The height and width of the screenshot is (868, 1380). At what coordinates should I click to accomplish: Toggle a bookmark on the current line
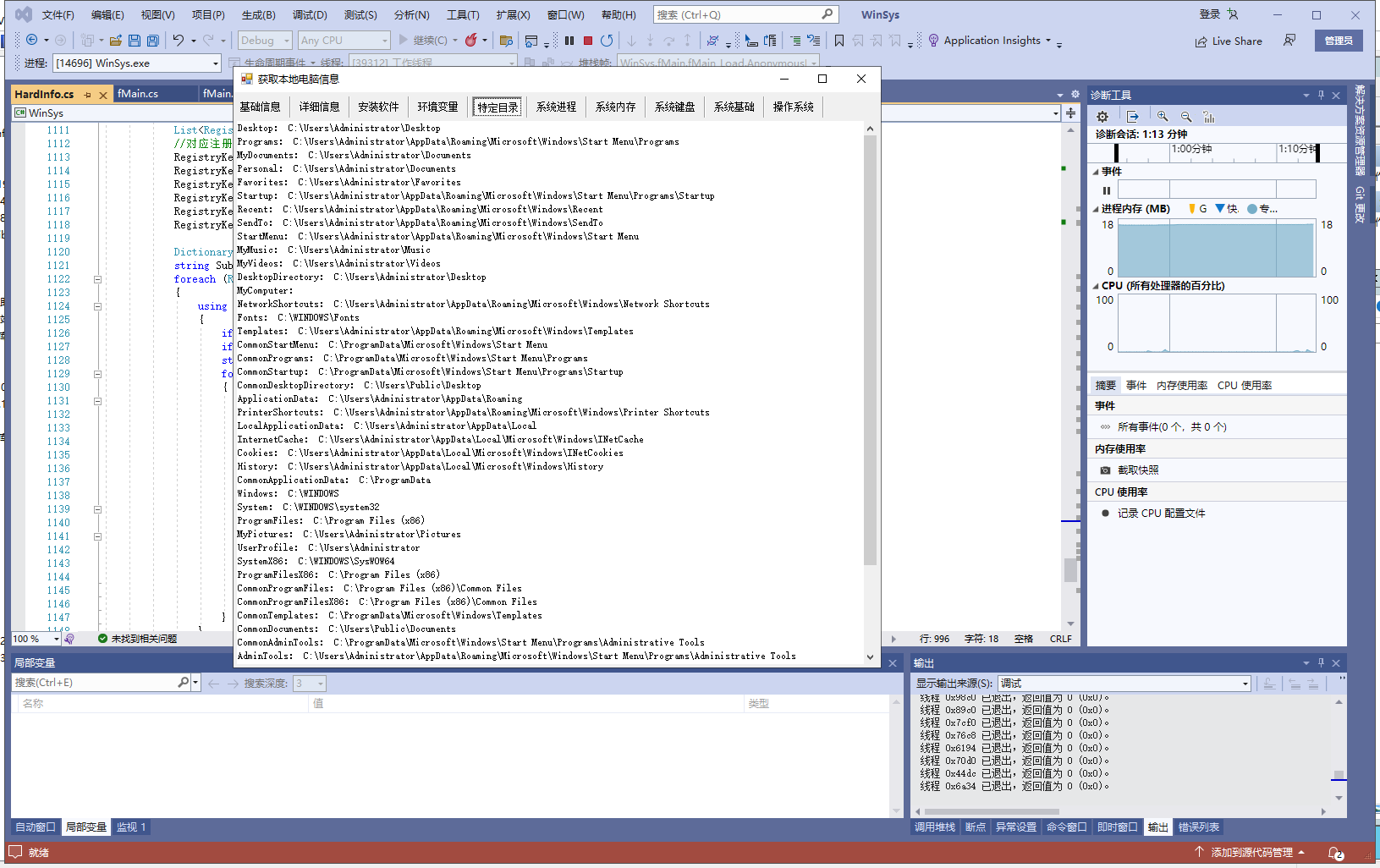click(839, 40)
